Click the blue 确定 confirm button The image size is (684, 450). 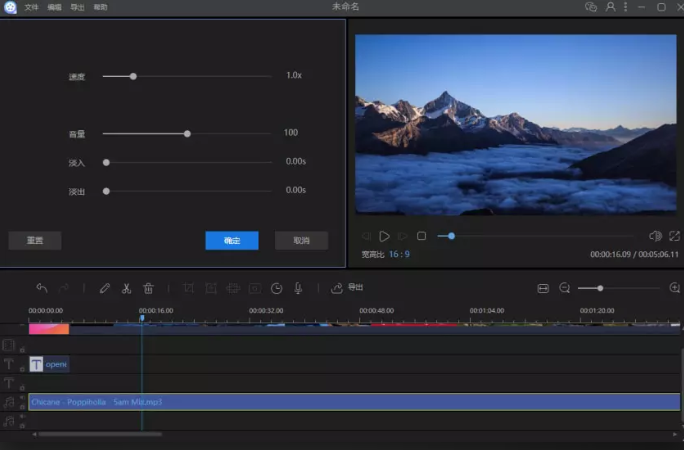tap(232, 241)
